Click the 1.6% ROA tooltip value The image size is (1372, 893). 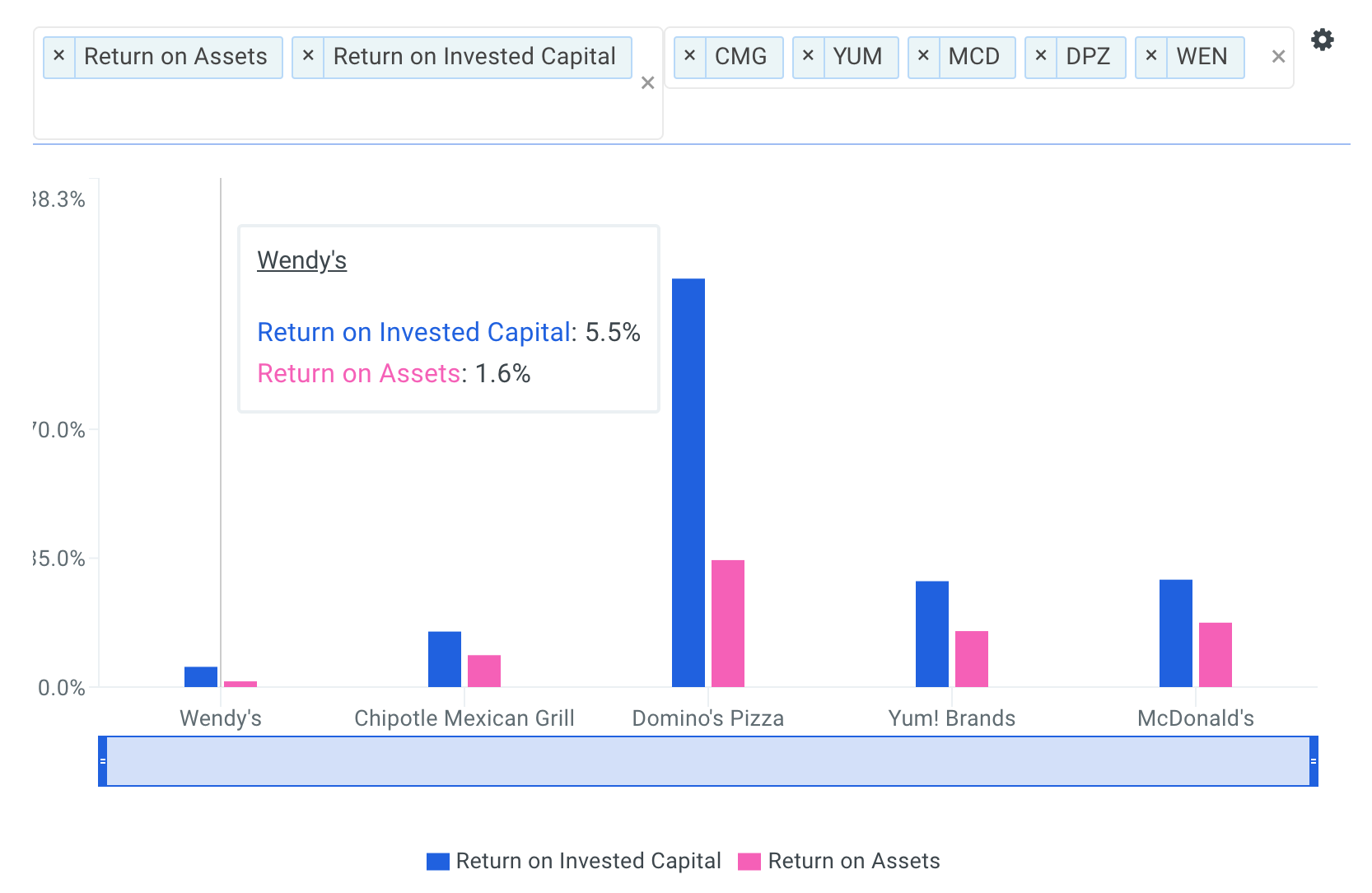502,373
